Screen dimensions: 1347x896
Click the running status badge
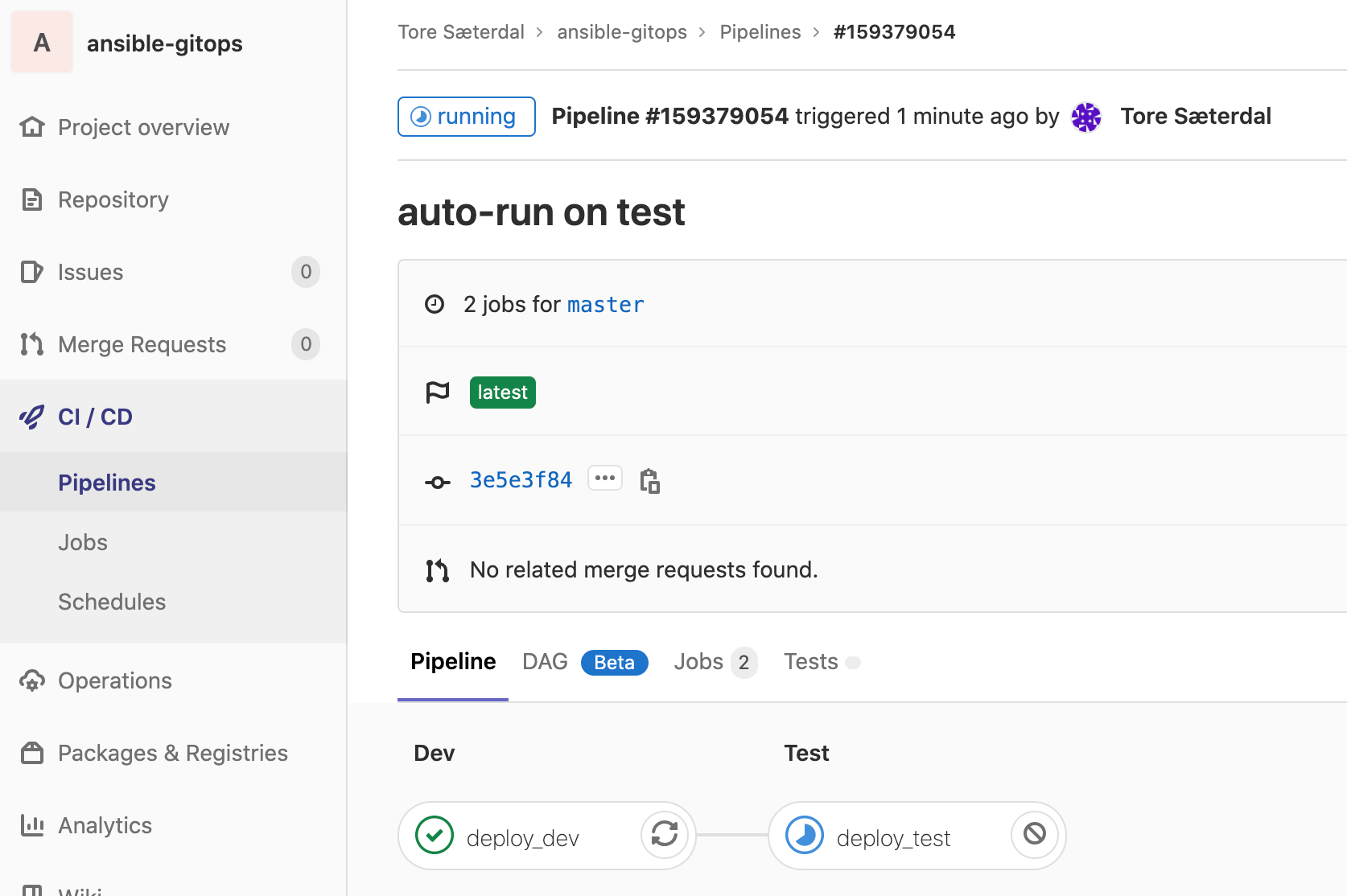(466, 116)
